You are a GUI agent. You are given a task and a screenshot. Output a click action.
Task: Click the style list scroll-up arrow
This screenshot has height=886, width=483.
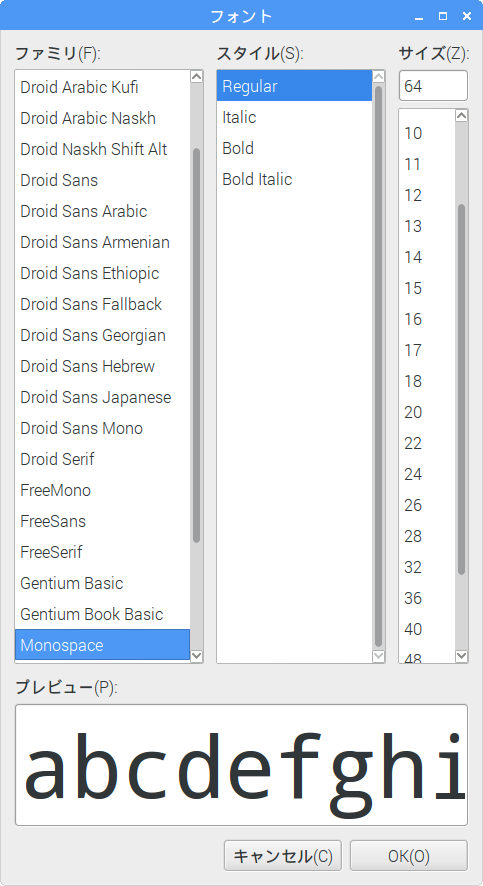[x=378, y=77]
